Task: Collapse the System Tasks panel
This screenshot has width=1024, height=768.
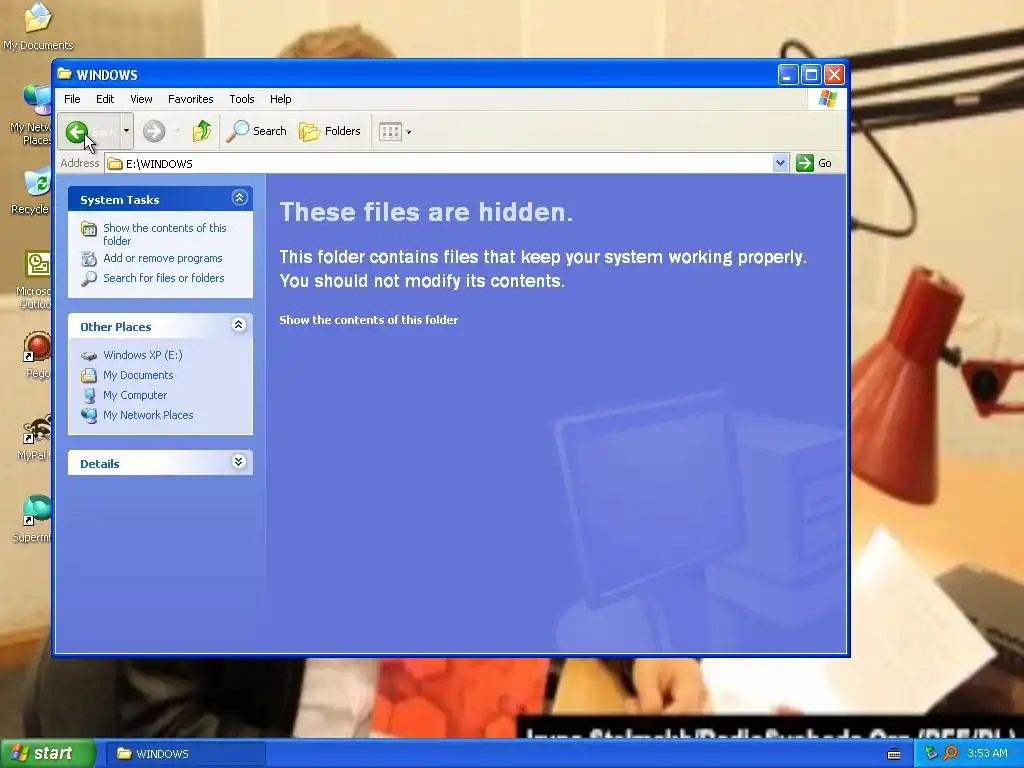Action: [239, 198]
